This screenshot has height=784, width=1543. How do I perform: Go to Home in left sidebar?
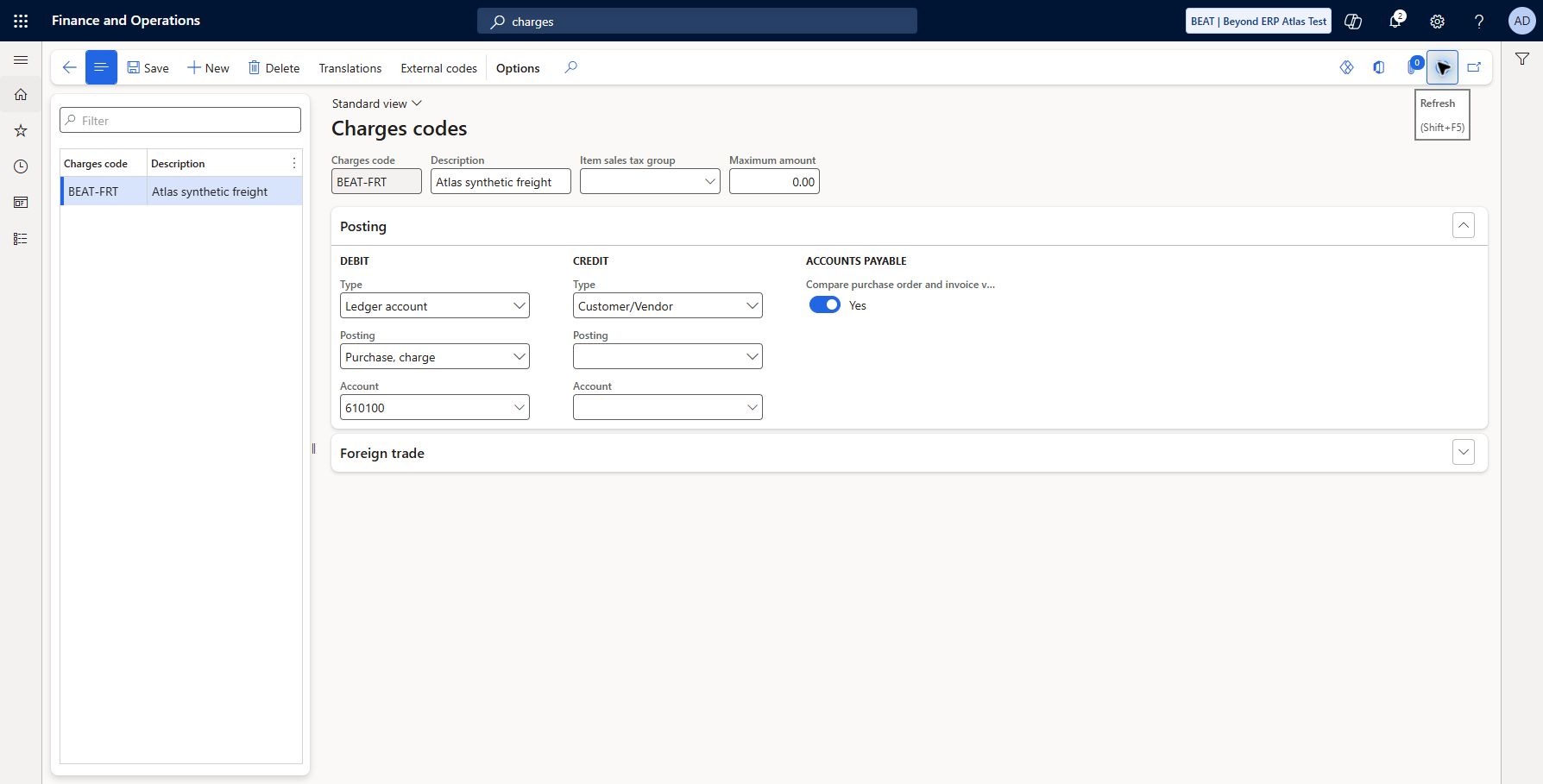click(x=21, y=95)
